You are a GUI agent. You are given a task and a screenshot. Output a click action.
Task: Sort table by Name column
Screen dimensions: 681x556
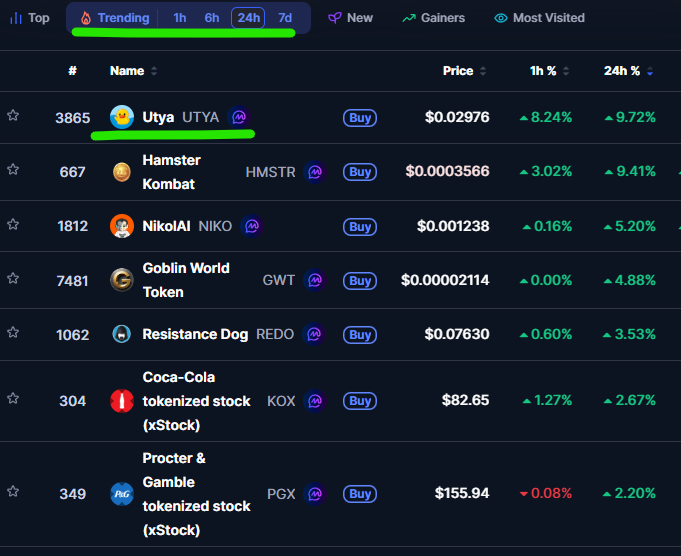tap(133, 71)
